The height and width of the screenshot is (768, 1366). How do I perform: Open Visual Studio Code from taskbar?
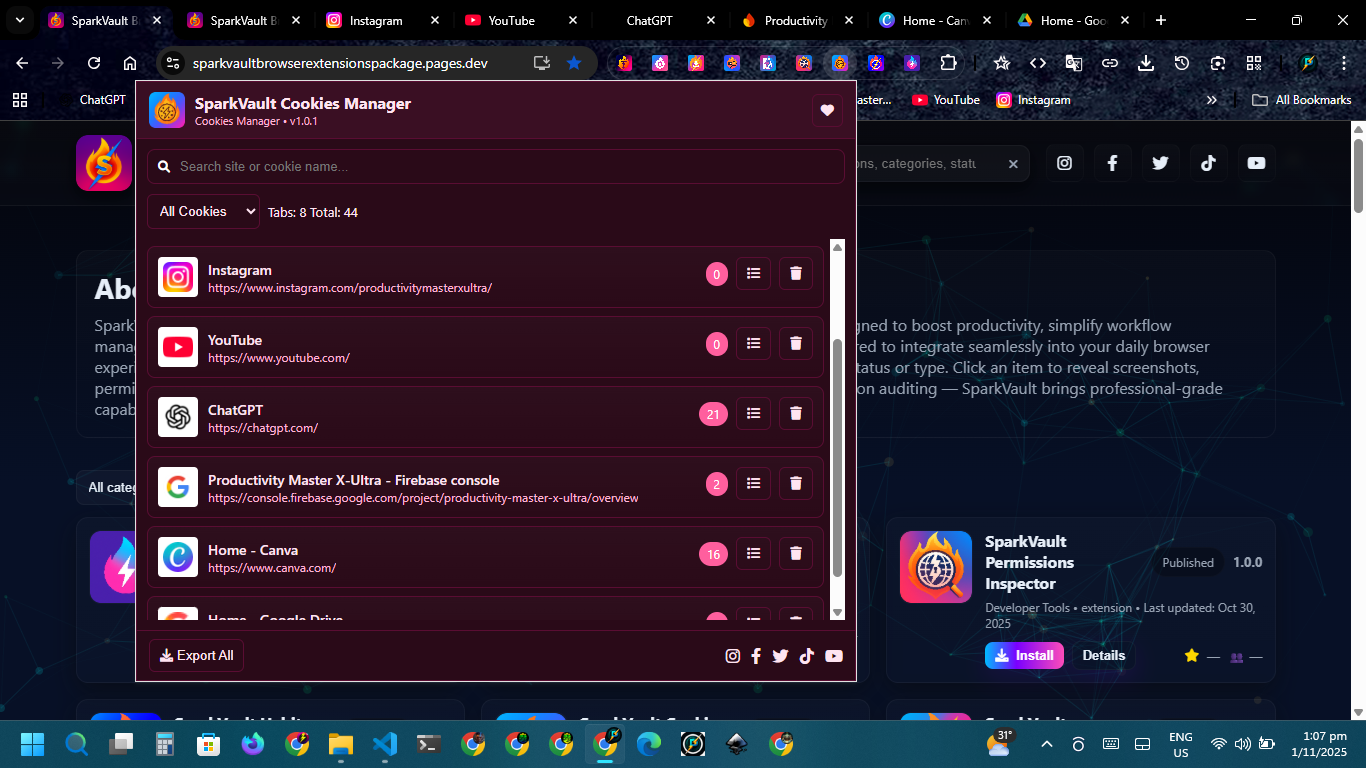click(x=385, y=744)
